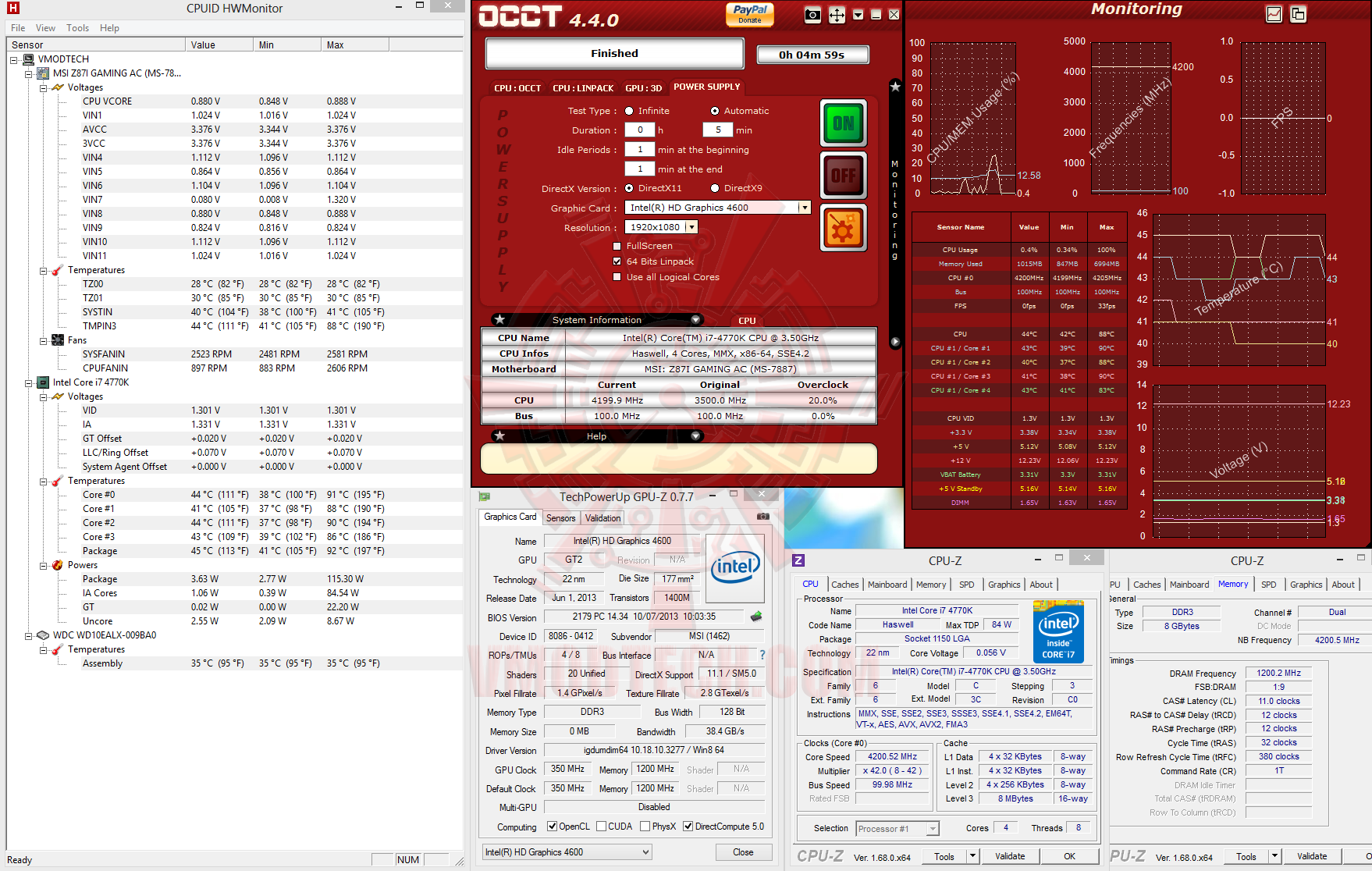
Task: Click the OCCT red OFF button
Action: coord(843,176)
